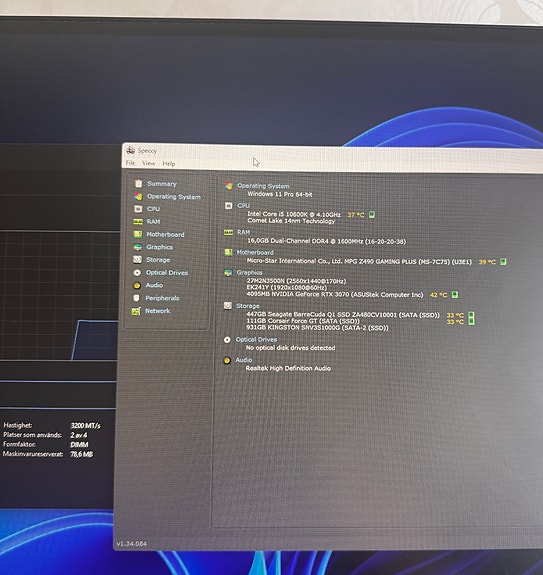The image size is (543, 575).
Task: Open the View menu
Action: click(x=148, y=163)
